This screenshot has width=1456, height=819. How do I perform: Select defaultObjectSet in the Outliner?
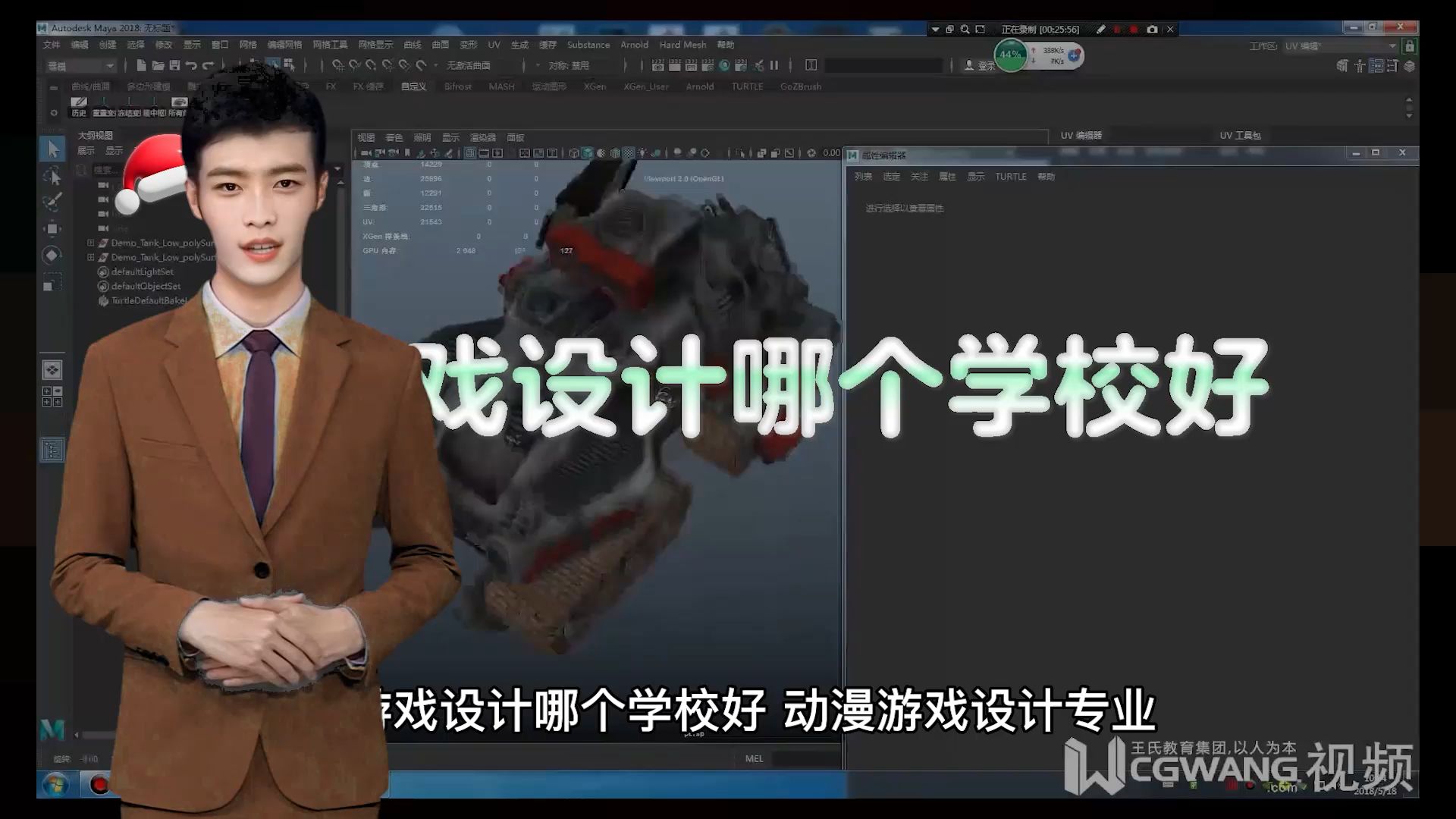click(146, 287)
